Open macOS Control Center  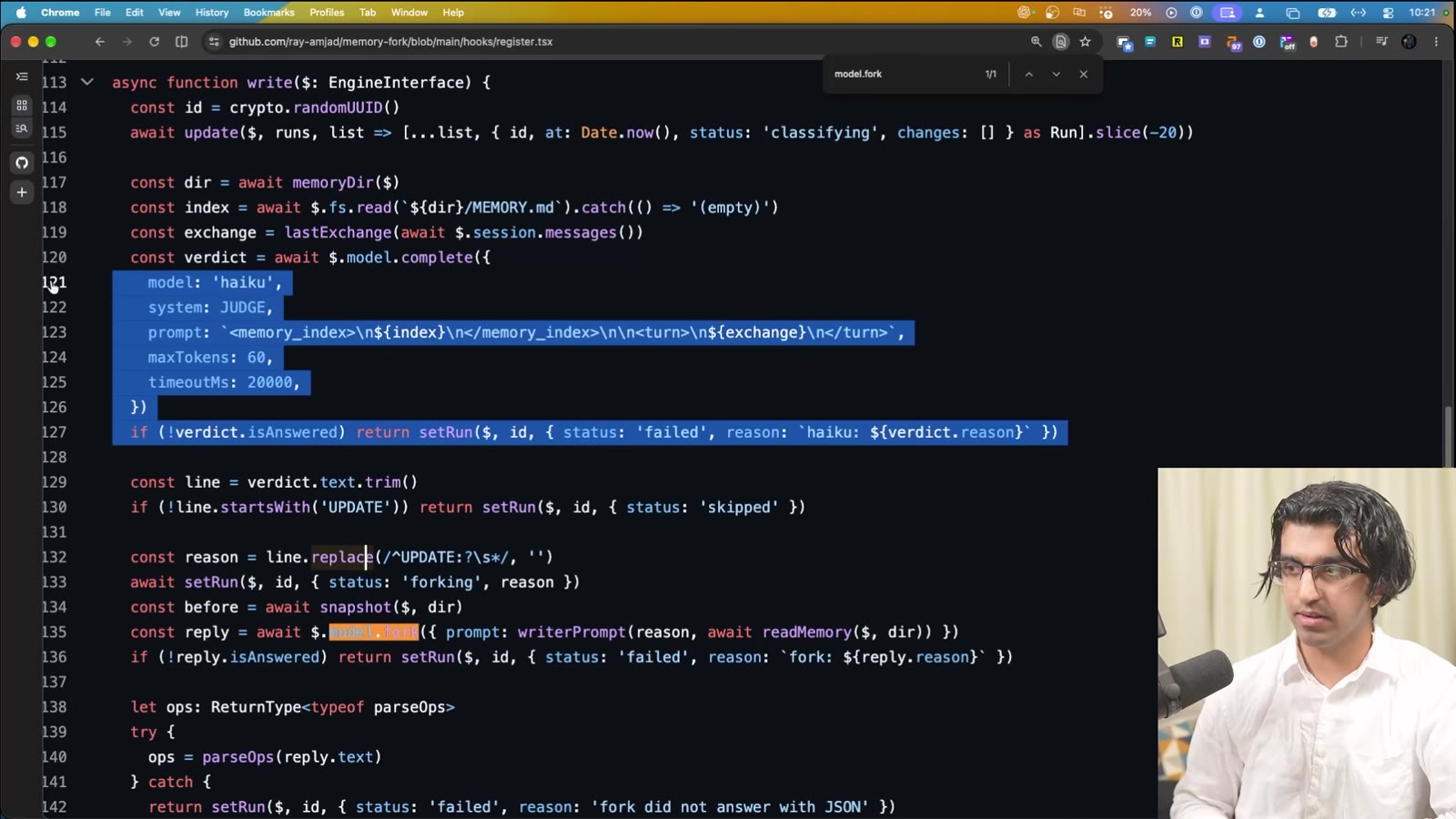pyautogui.click(x=1388, y=13)
